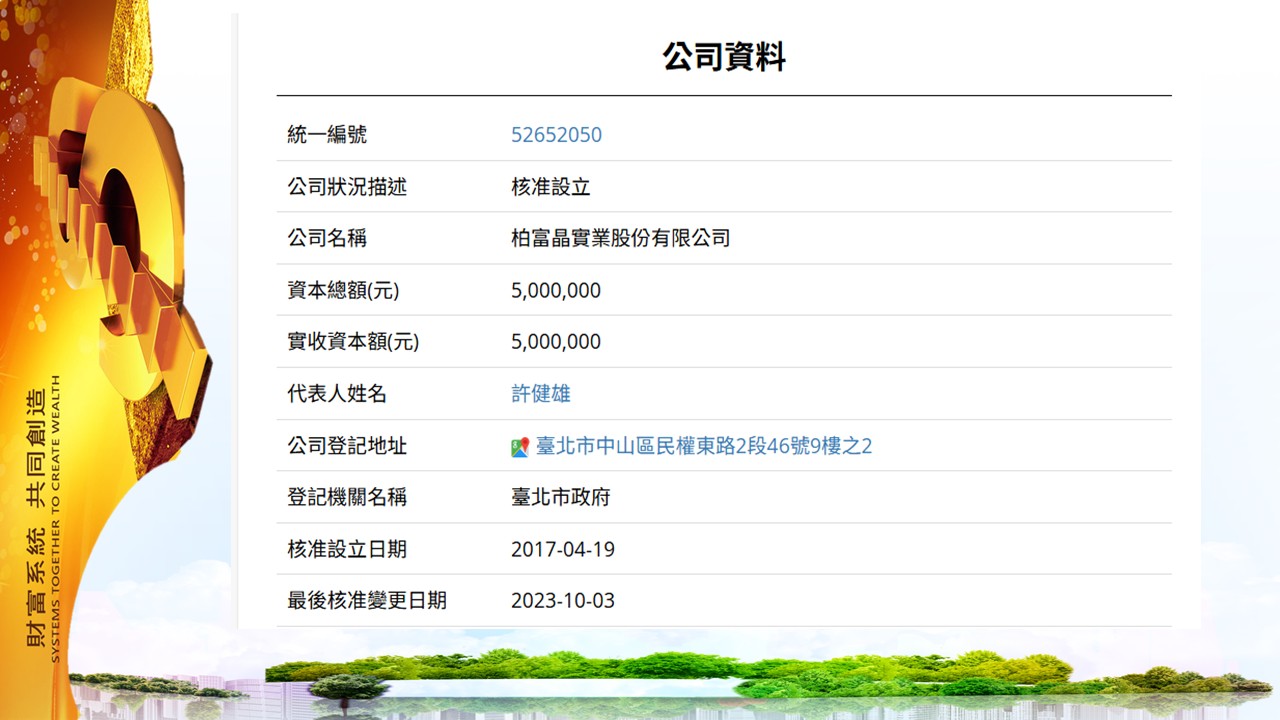Viewport: 1280px width, 720px height.
Task: Select company name 柏富晶實業股份有限公司
Action: coord(620,238)
